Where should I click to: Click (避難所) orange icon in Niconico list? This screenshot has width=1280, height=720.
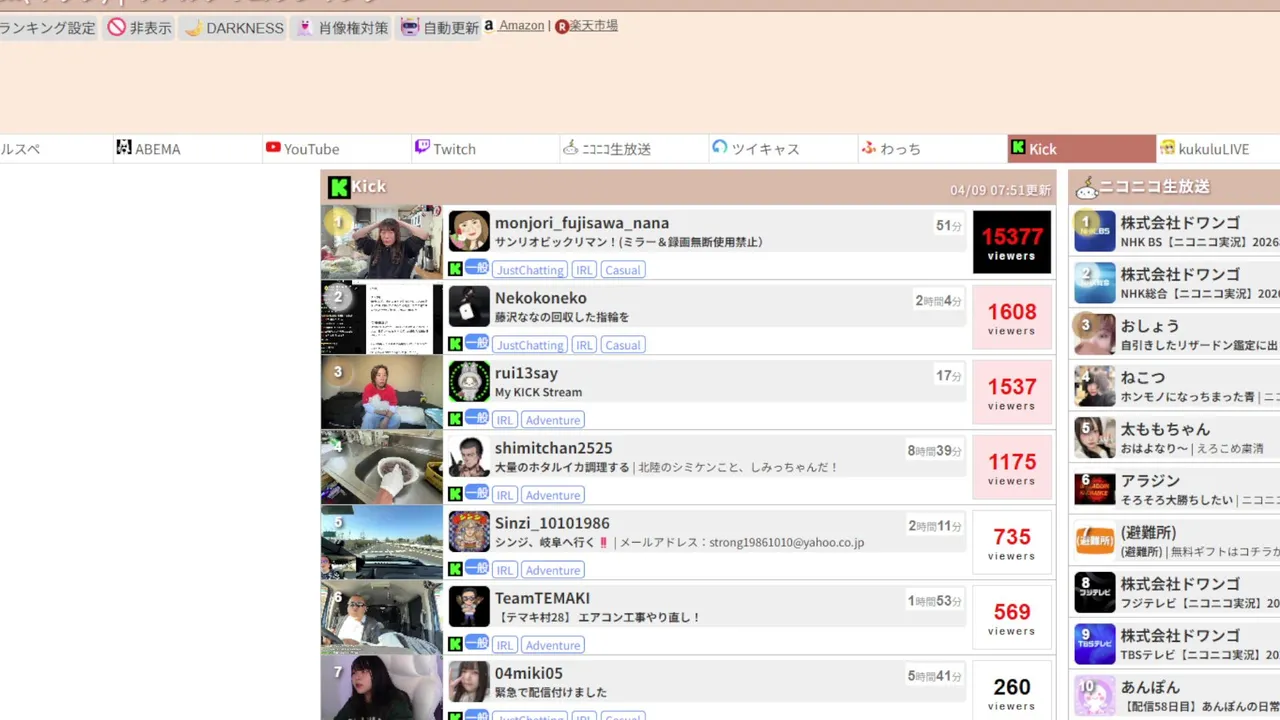pos(1094,541)
